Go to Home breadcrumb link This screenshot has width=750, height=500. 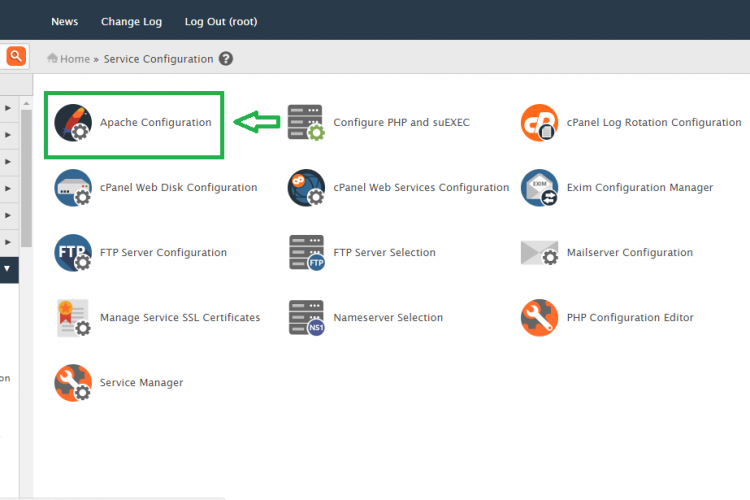pos(75,59)
